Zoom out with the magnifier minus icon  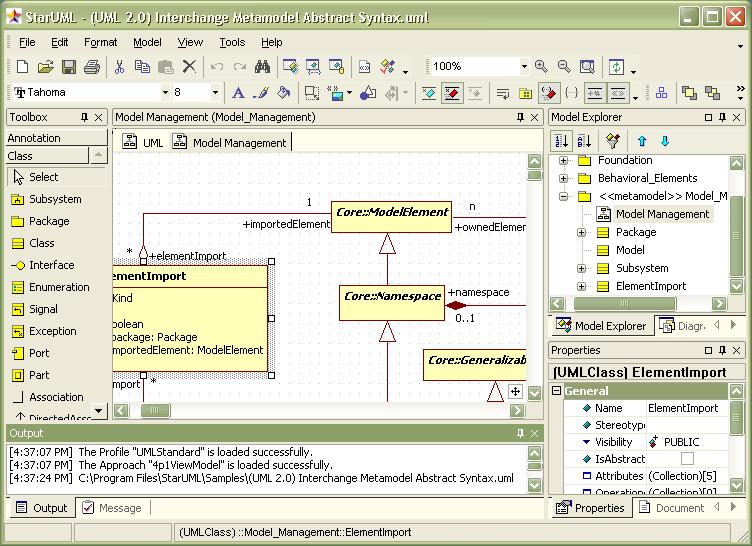[564, 67]
